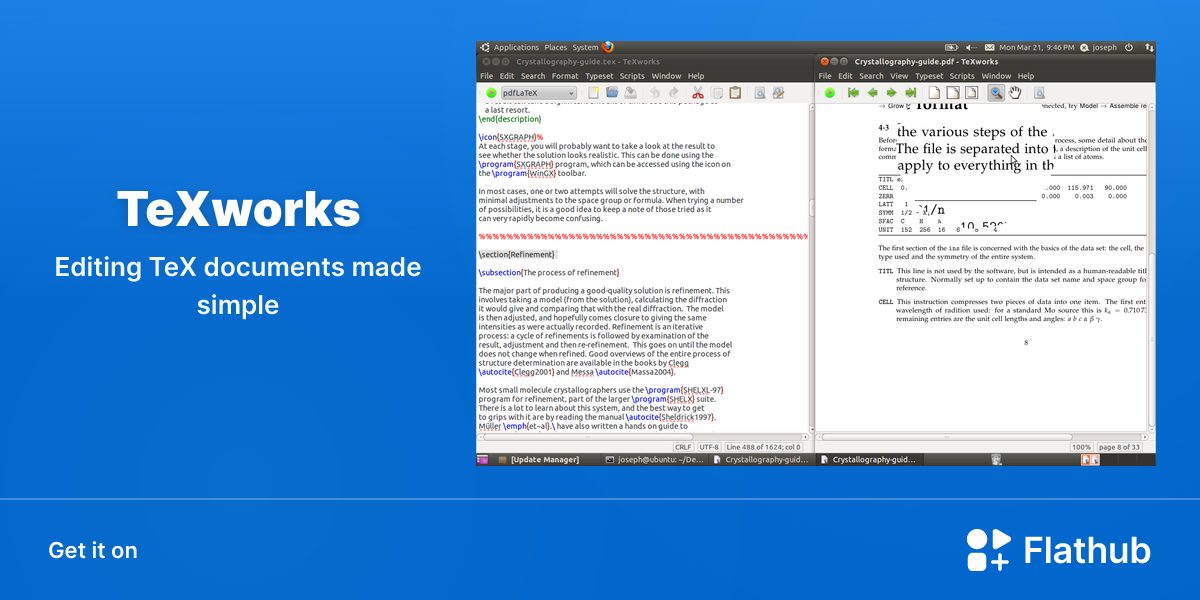Click the volume speaker icon in panel
Image resolution: width=1200 pixels, height=600 pixels.
(x=970, y=47)
